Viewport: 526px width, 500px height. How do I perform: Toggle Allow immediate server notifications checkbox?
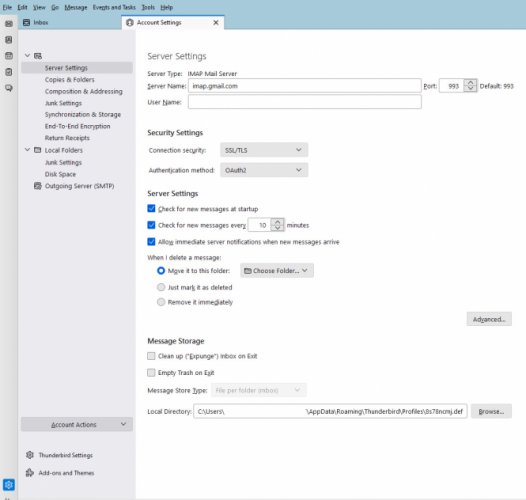[151, 242]
